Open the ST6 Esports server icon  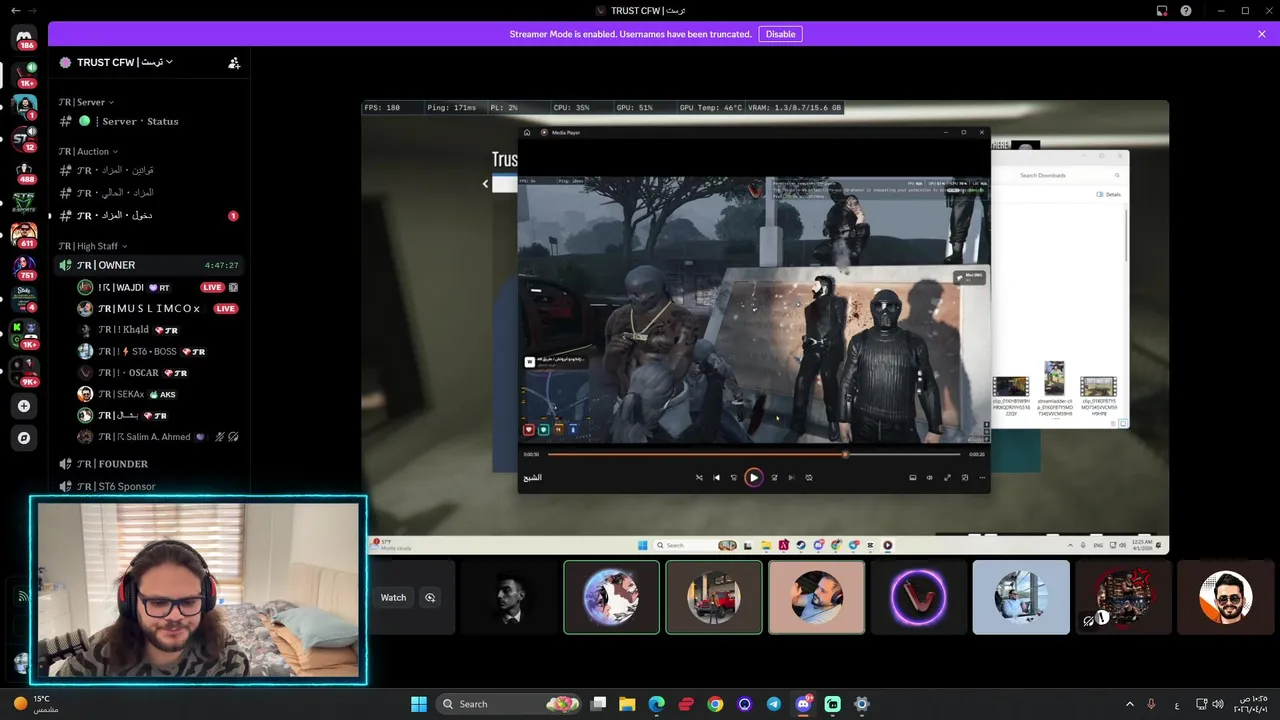click(x=24, y=203)
